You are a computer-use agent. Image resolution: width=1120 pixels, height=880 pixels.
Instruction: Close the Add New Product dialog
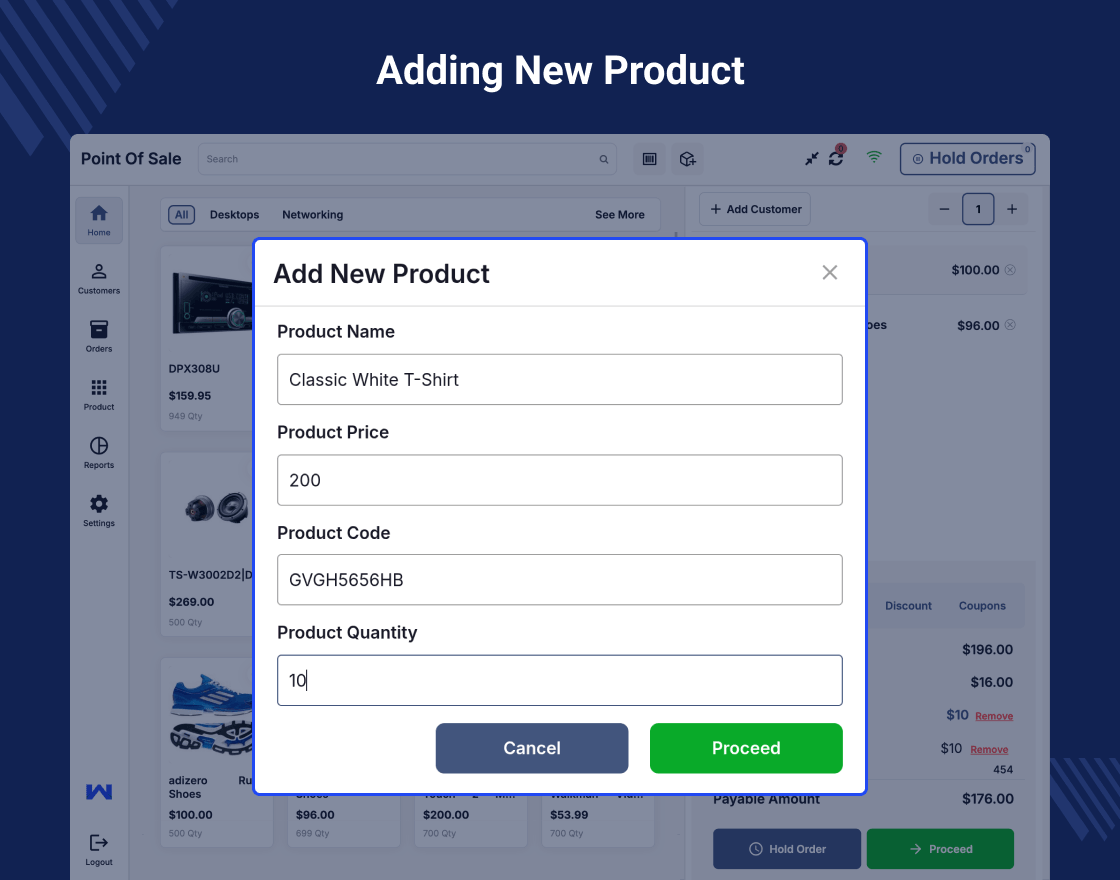(829, 273)
